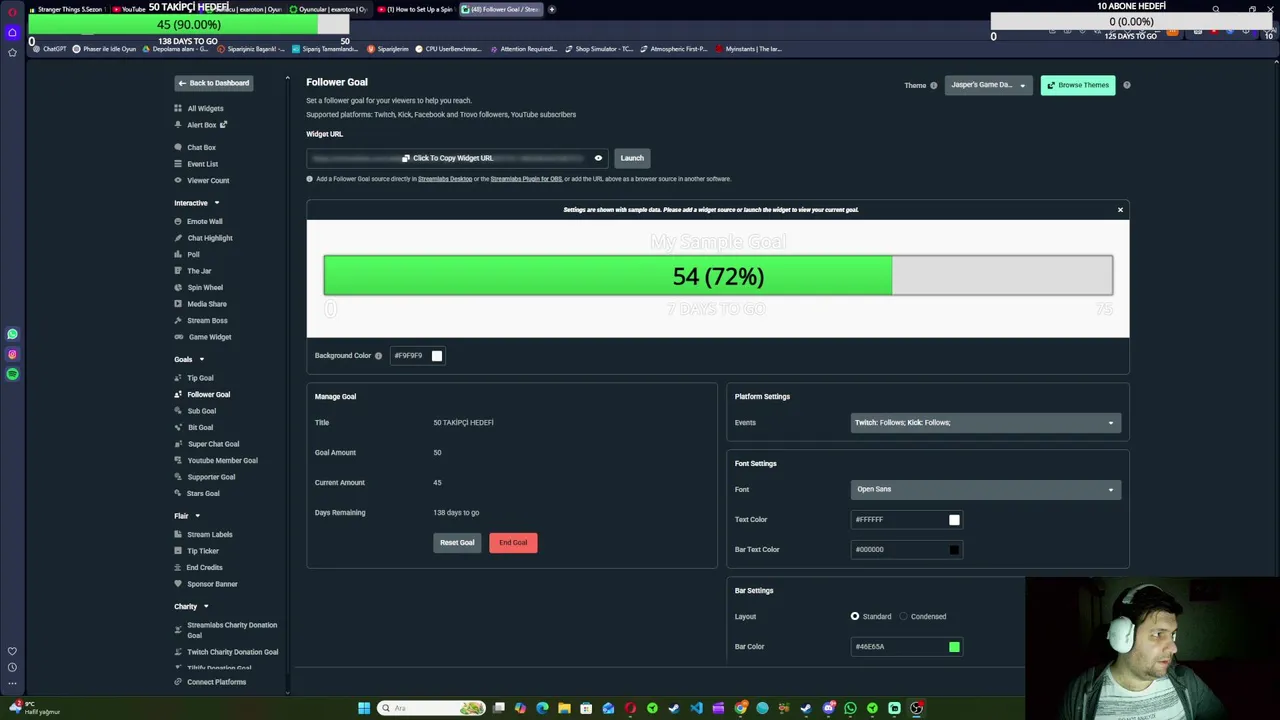Collapse the Flair section

point(197,516)
